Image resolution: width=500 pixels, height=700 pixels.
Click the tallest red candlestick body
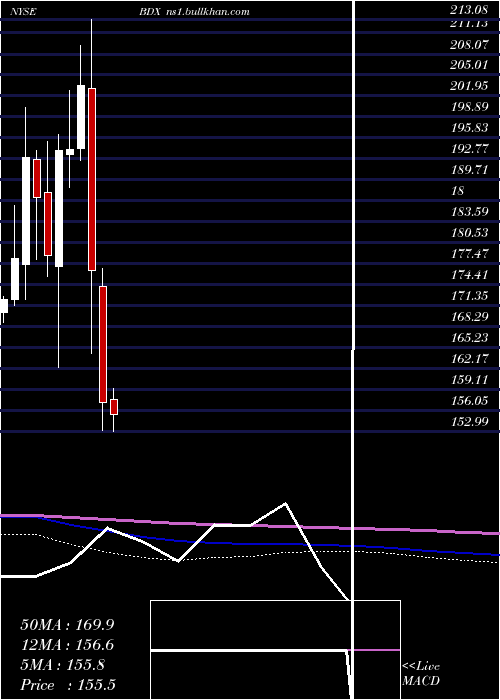coord(92,179)
